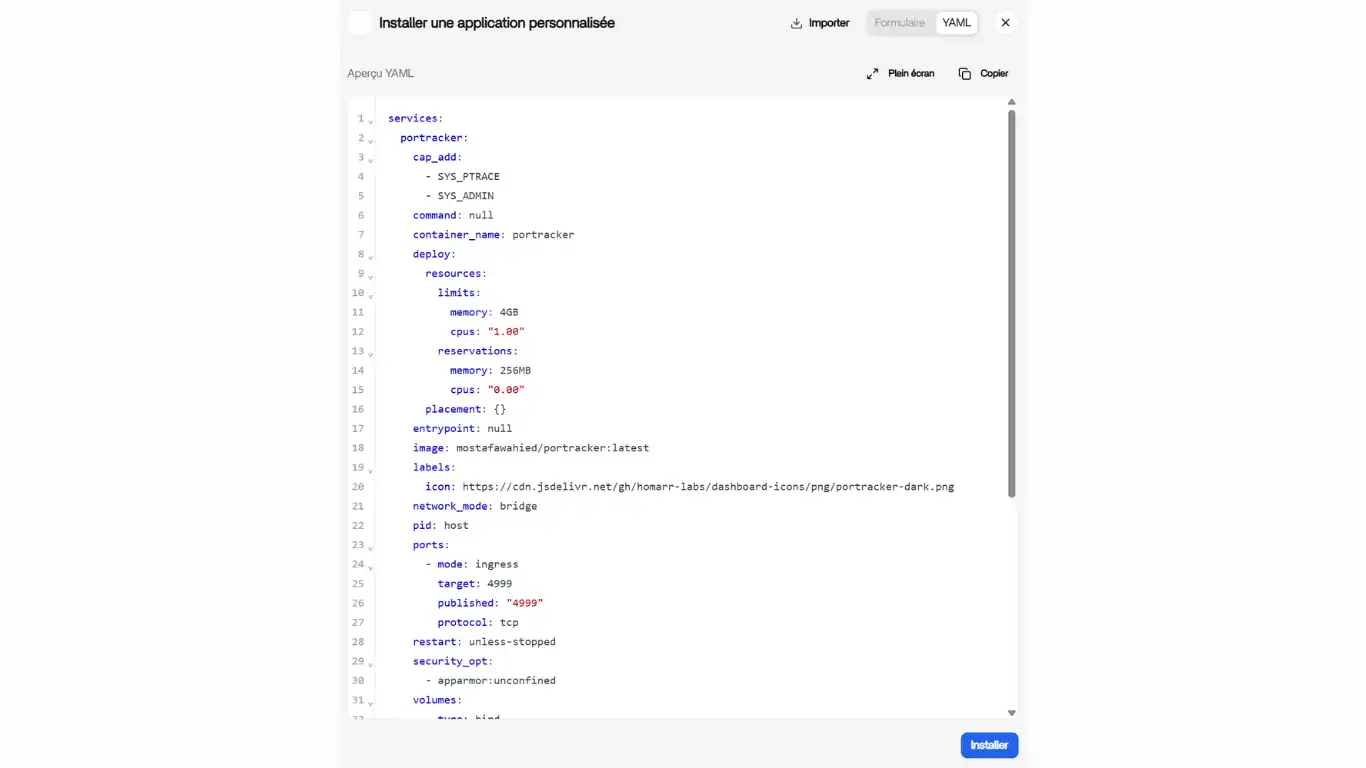Click the Installer button
The width and height of the screenshot is (1366, 768).
(990, 745)
